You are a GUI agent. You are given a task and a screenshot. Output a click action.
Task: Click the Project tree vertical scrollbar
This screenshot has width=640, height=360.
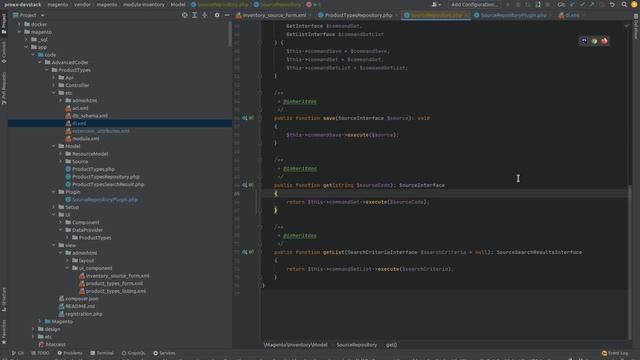230,35
